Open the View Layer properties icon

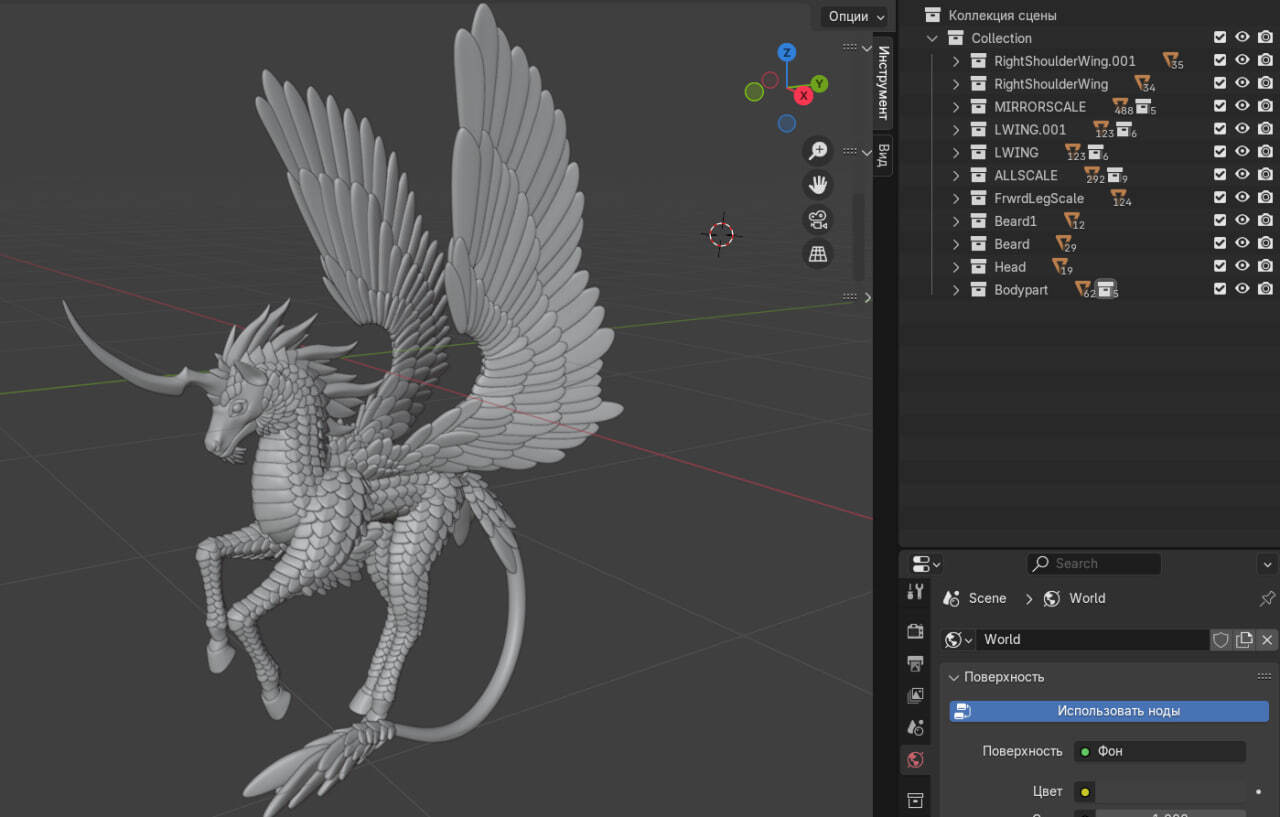pos(915,695)
